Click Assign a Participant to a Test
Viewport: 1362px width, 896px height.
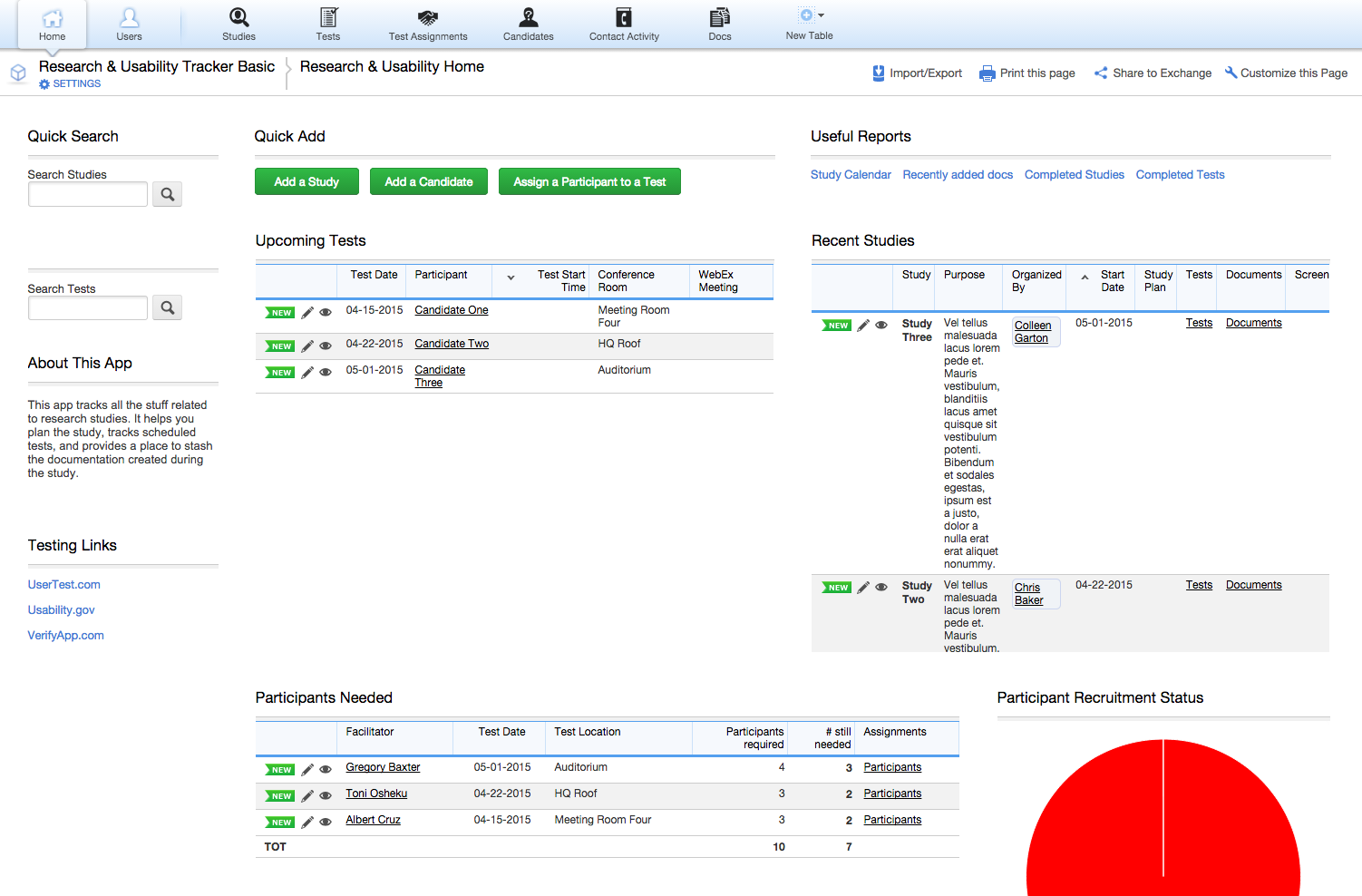pos(589,181)
